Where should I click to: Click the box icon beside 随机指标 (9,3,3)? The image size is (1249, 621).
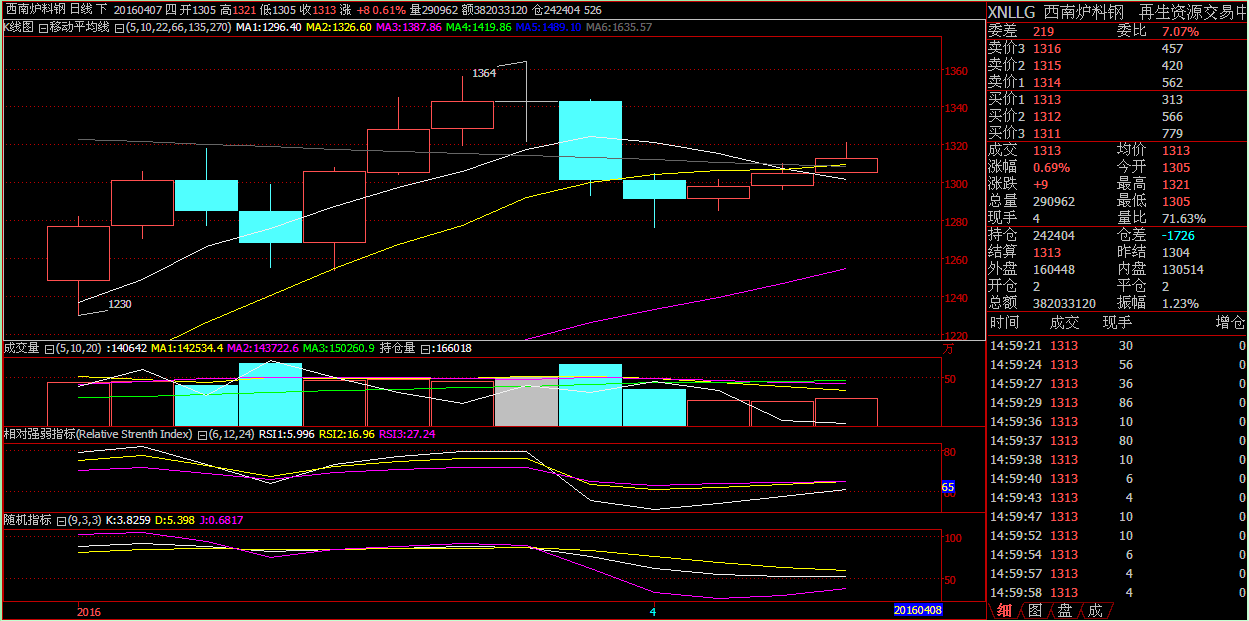point(61,521)
